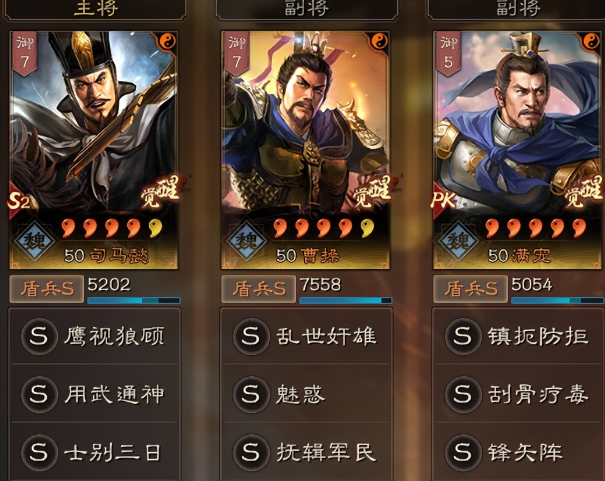
Task: Click the yin-yang icon on 满宠 card
Action: coord(591,41)
